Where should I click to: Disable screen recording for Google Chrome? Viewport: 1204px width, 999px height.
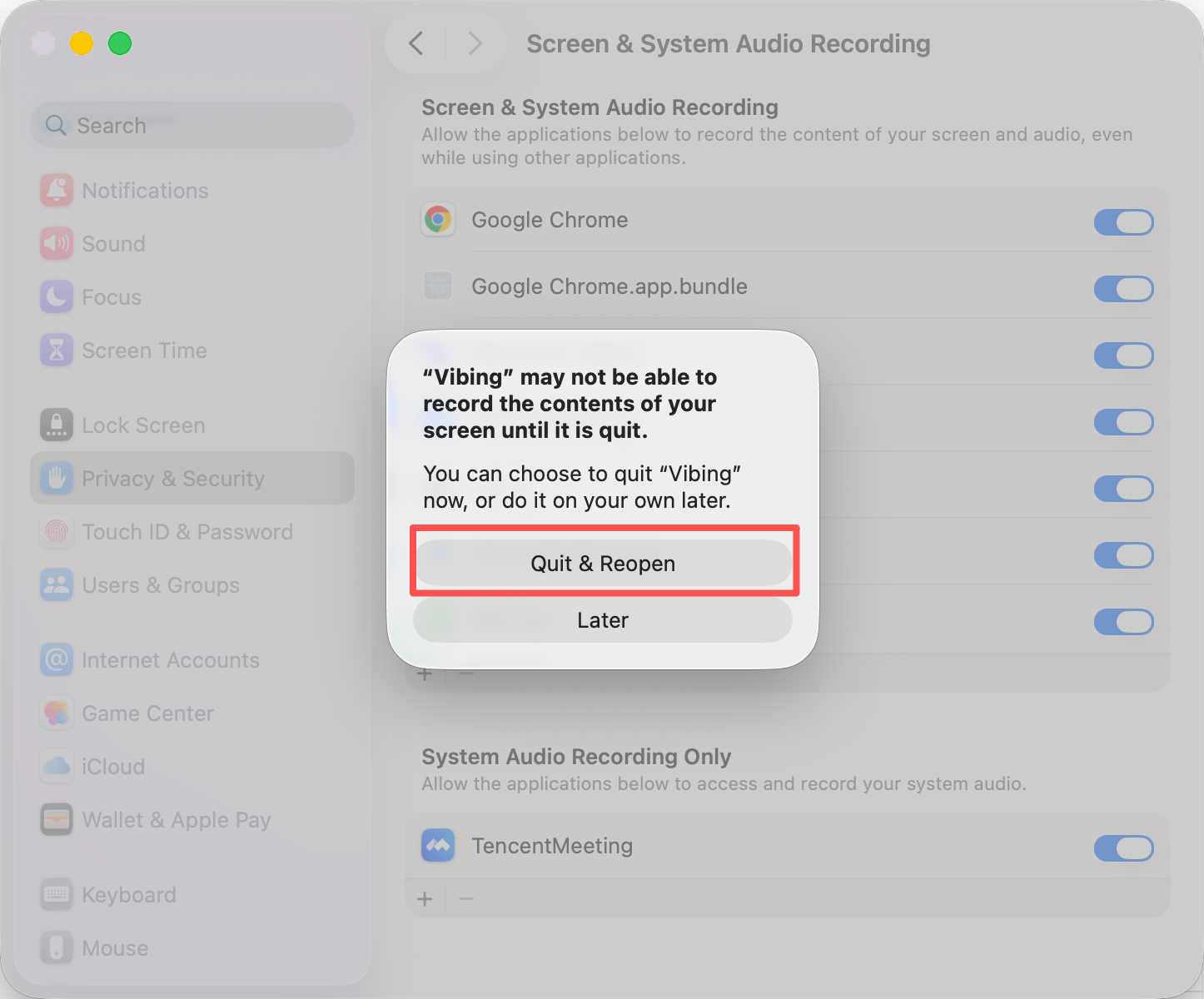[x=1123, y=222]
